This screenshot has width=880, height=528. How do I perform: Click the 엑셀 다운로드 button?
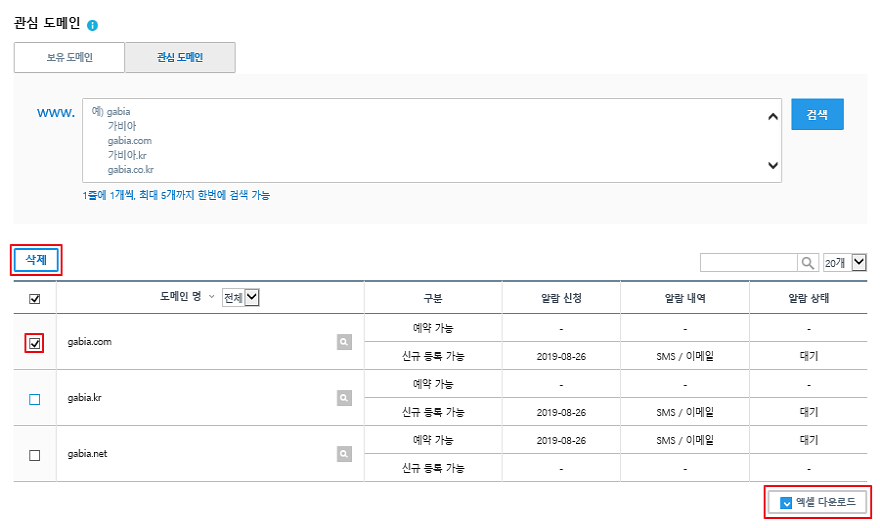(x=818, y=502)
